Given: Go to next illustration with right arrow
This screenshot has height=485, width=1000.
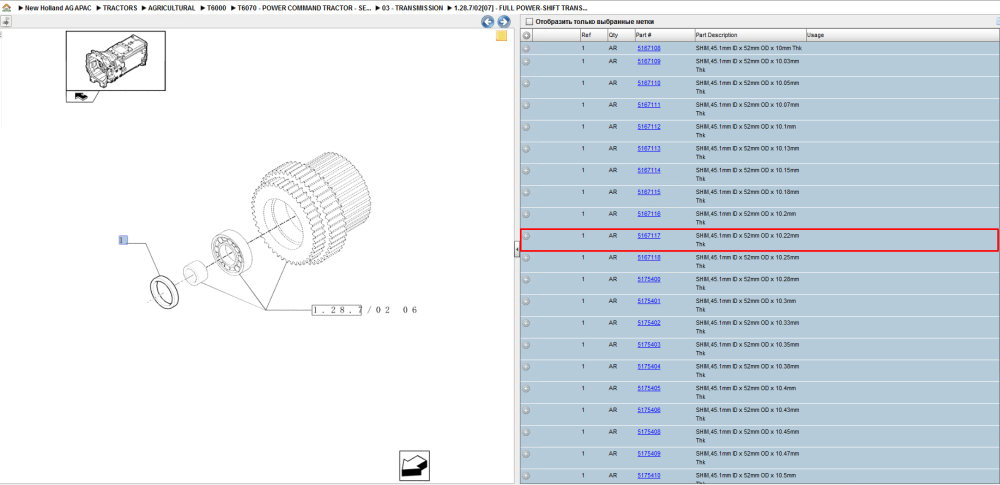Looking at the screenshot, I should click(x=504, y=22).
